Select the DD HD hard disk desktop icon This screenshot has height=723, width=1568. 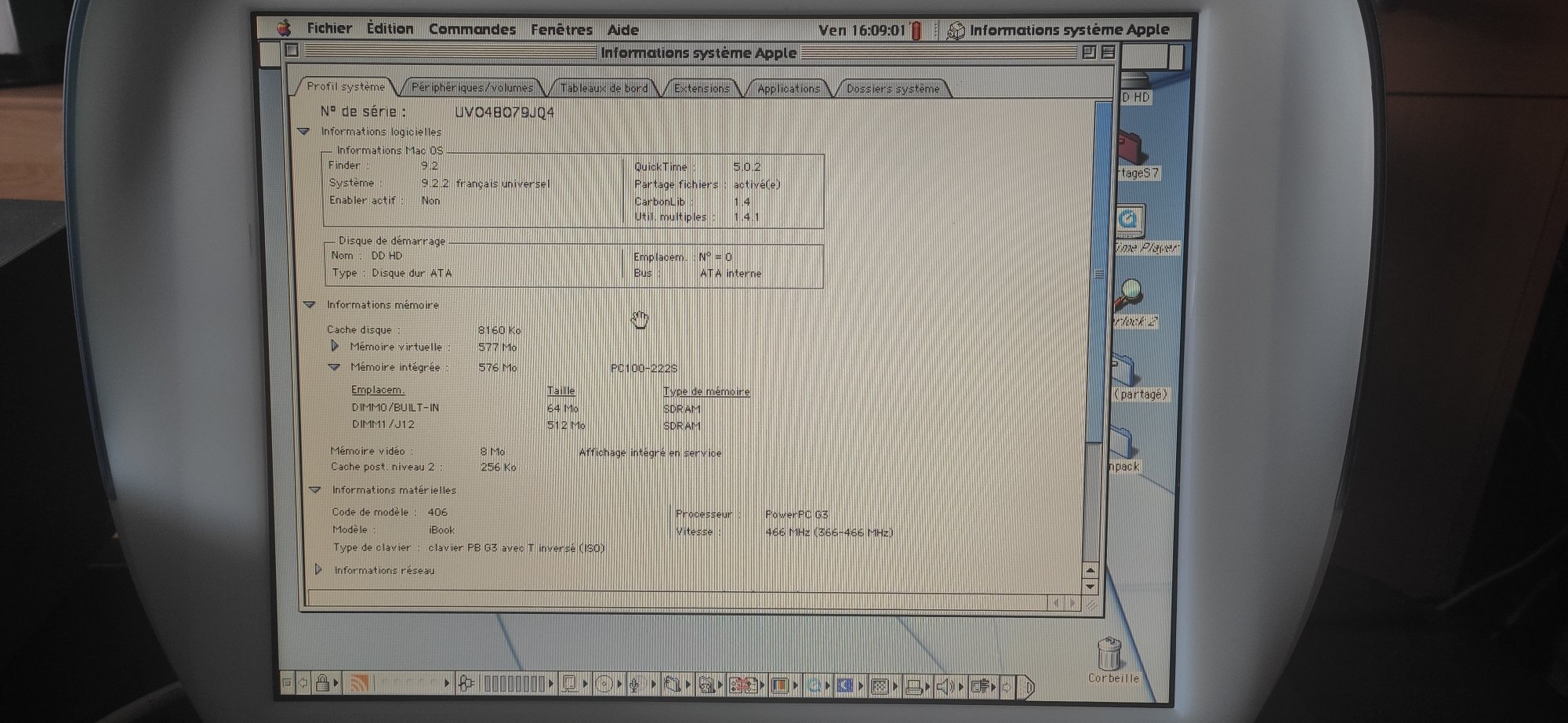pos(1134,88)
